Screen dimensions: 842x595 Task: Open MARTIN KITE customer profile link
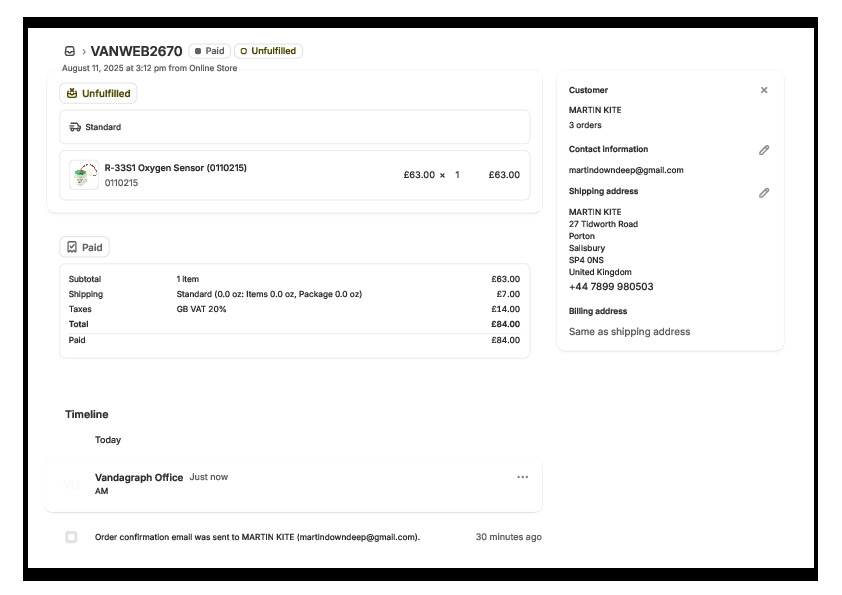(x=594, y=110)
